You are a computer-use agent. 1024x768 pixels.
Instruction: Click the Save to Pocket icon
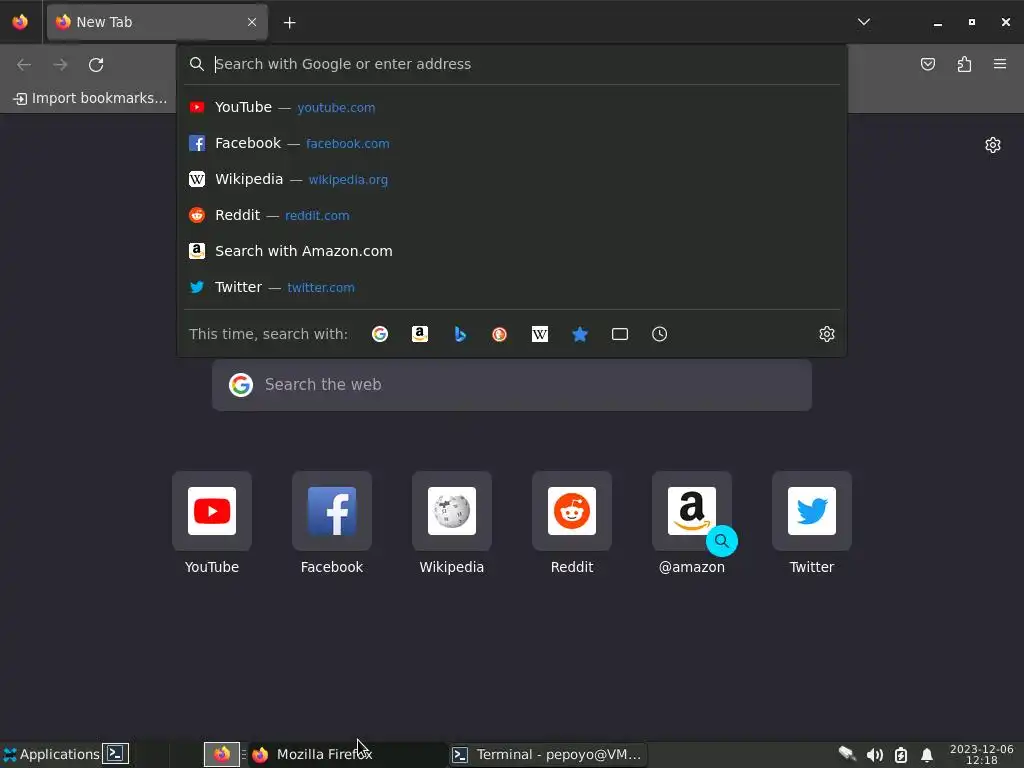[927, 64]
